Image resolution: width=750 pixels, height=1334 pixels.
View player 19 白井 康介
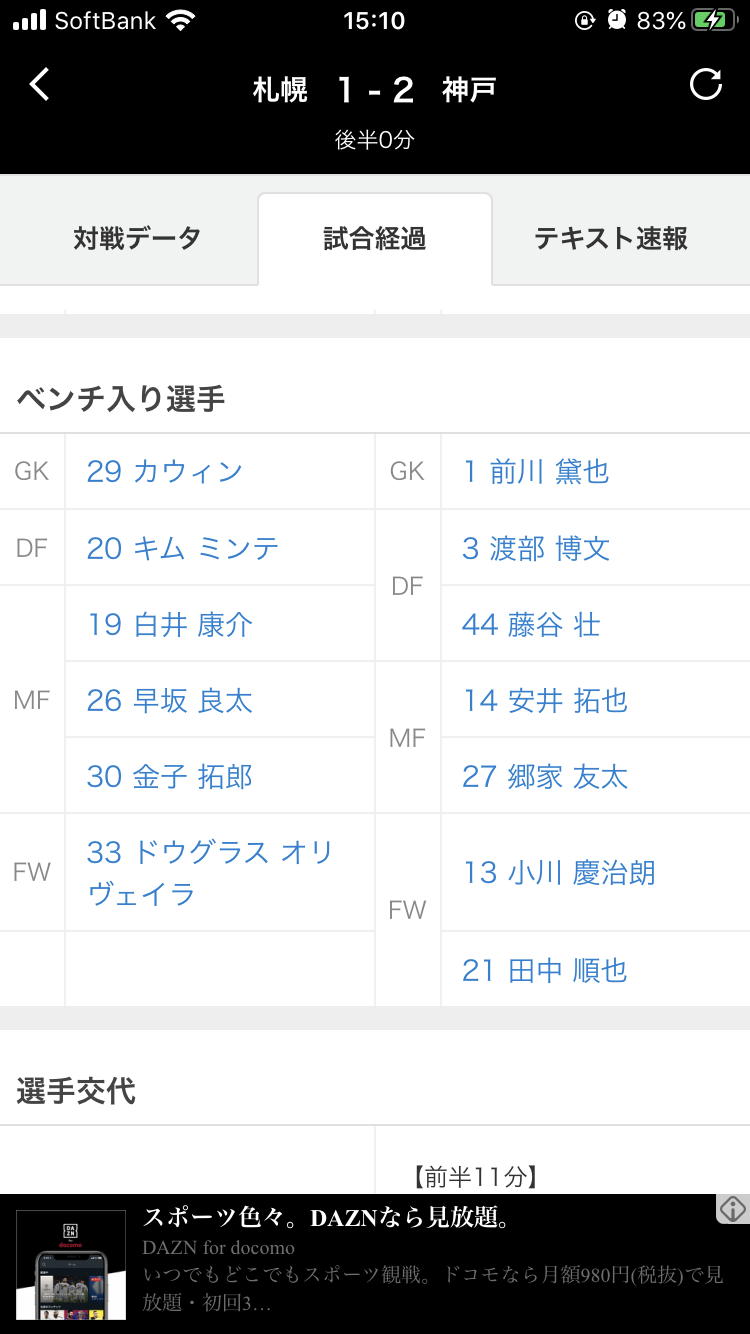(170, 624)
